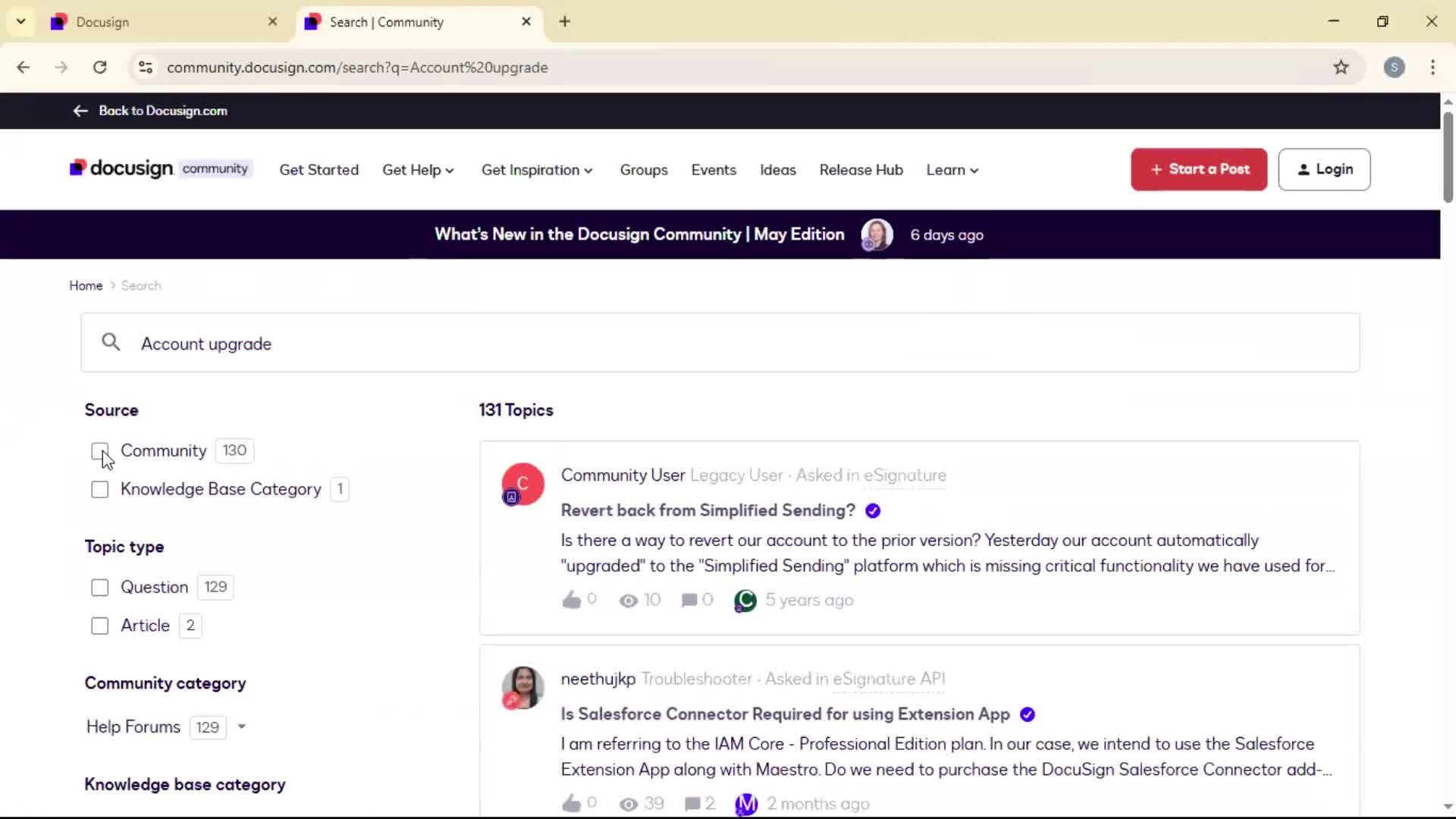
Task: Click the back arrow beside Back to Docusign.com
Action: click(x=80, y=111)
